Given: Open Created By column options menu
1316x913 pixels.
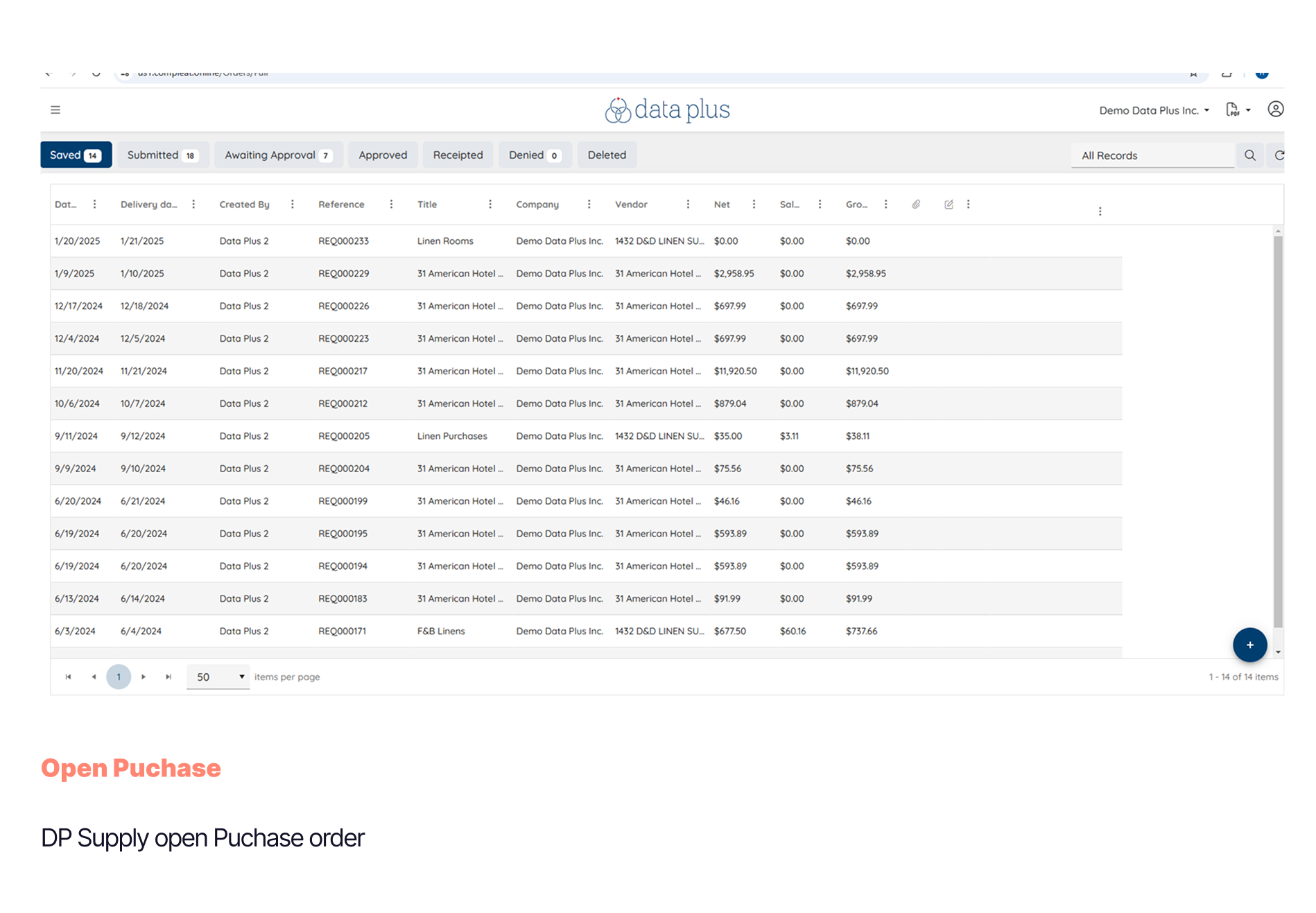Looking at the screenshot, I should [x=292, y=205].
